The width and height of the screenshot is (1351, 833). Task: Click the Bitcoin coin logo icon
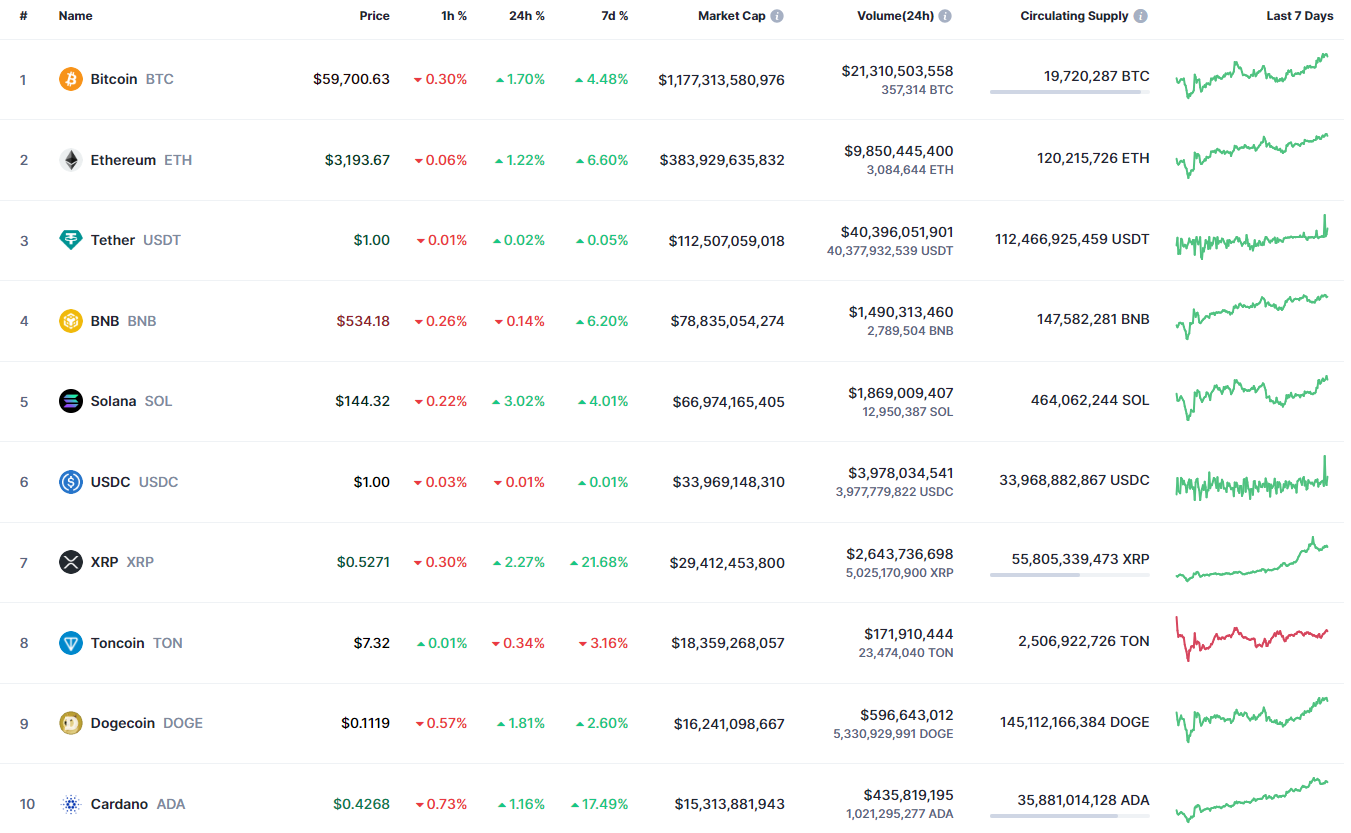coord(70,79)
